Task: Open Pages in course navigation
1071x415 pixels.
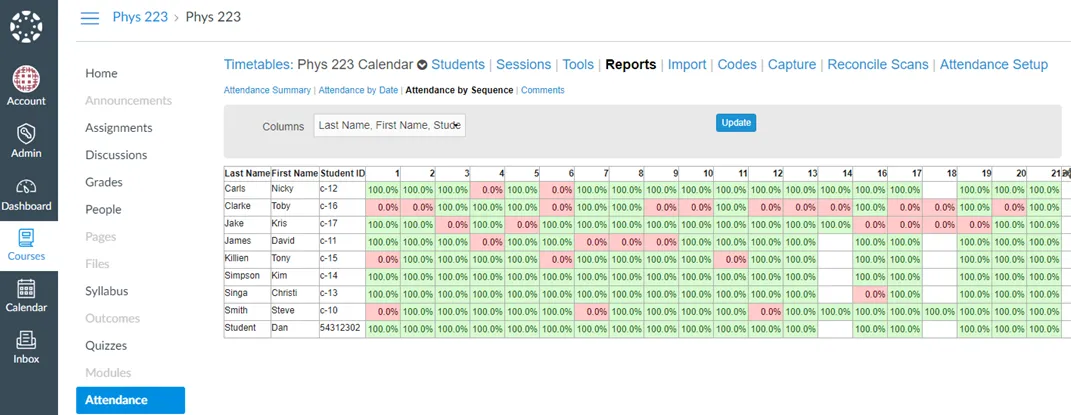Action: (100, 237)
